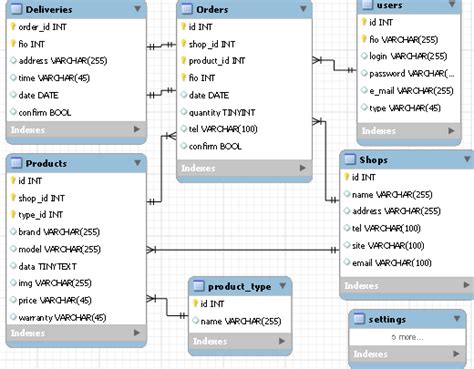Collapse the product_type table with header arrow
The width and height of the screenshot is (474, 369).
point(283,286)
